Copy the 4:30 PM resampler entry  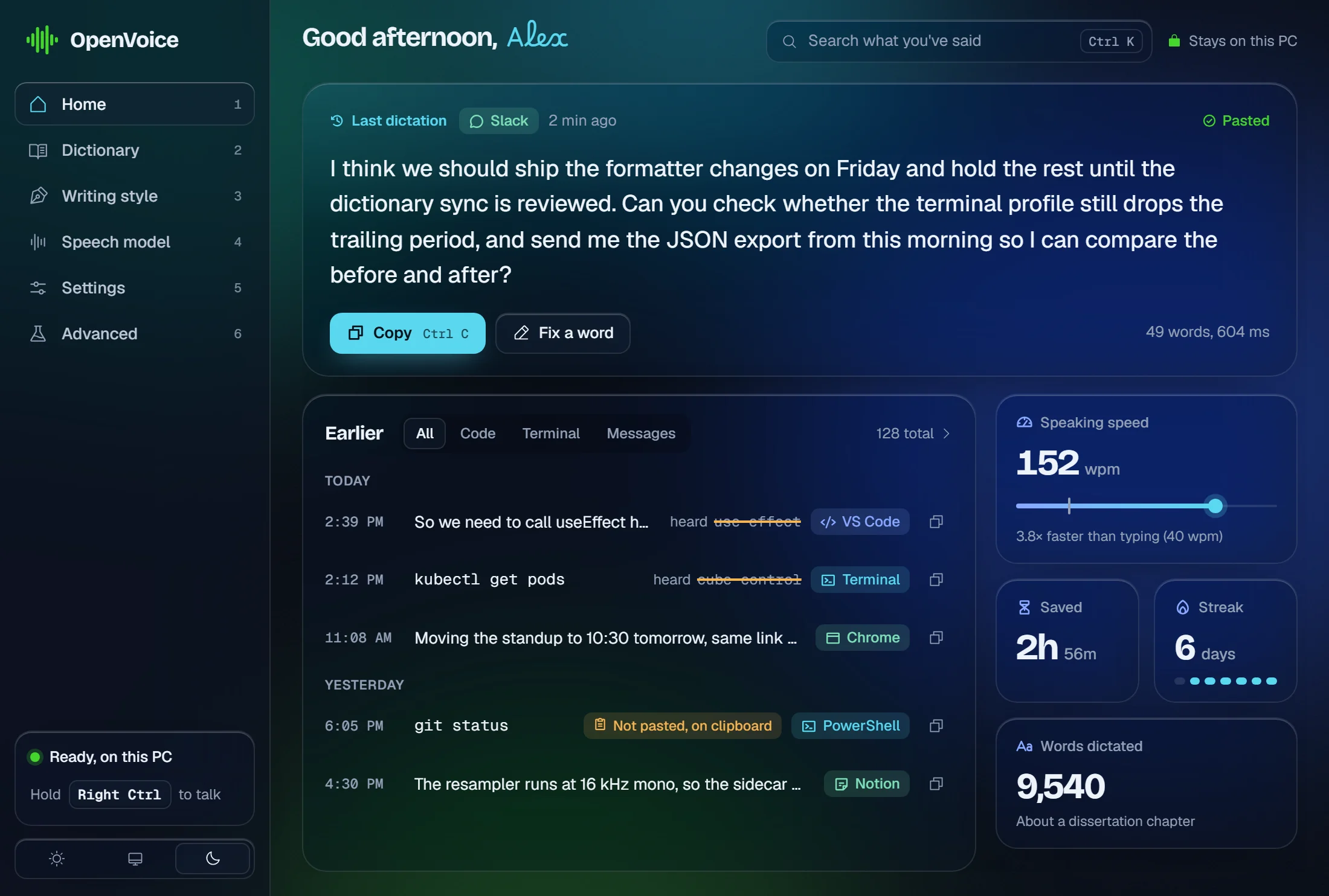click(936, 784)
